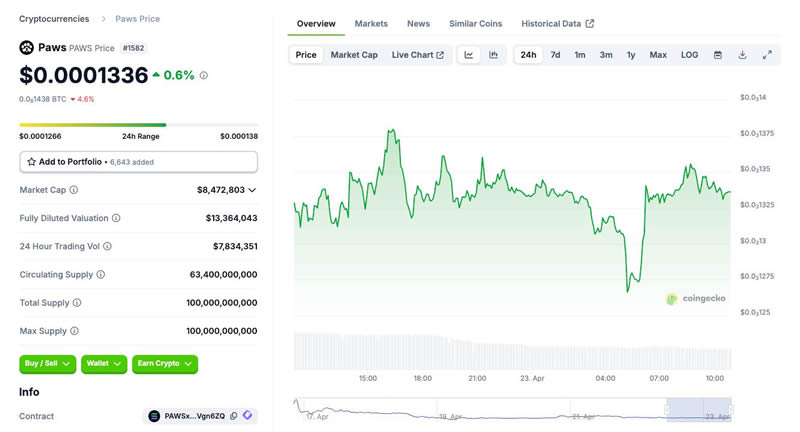Click the info icon beside Circulating Supply

(100, 274)
